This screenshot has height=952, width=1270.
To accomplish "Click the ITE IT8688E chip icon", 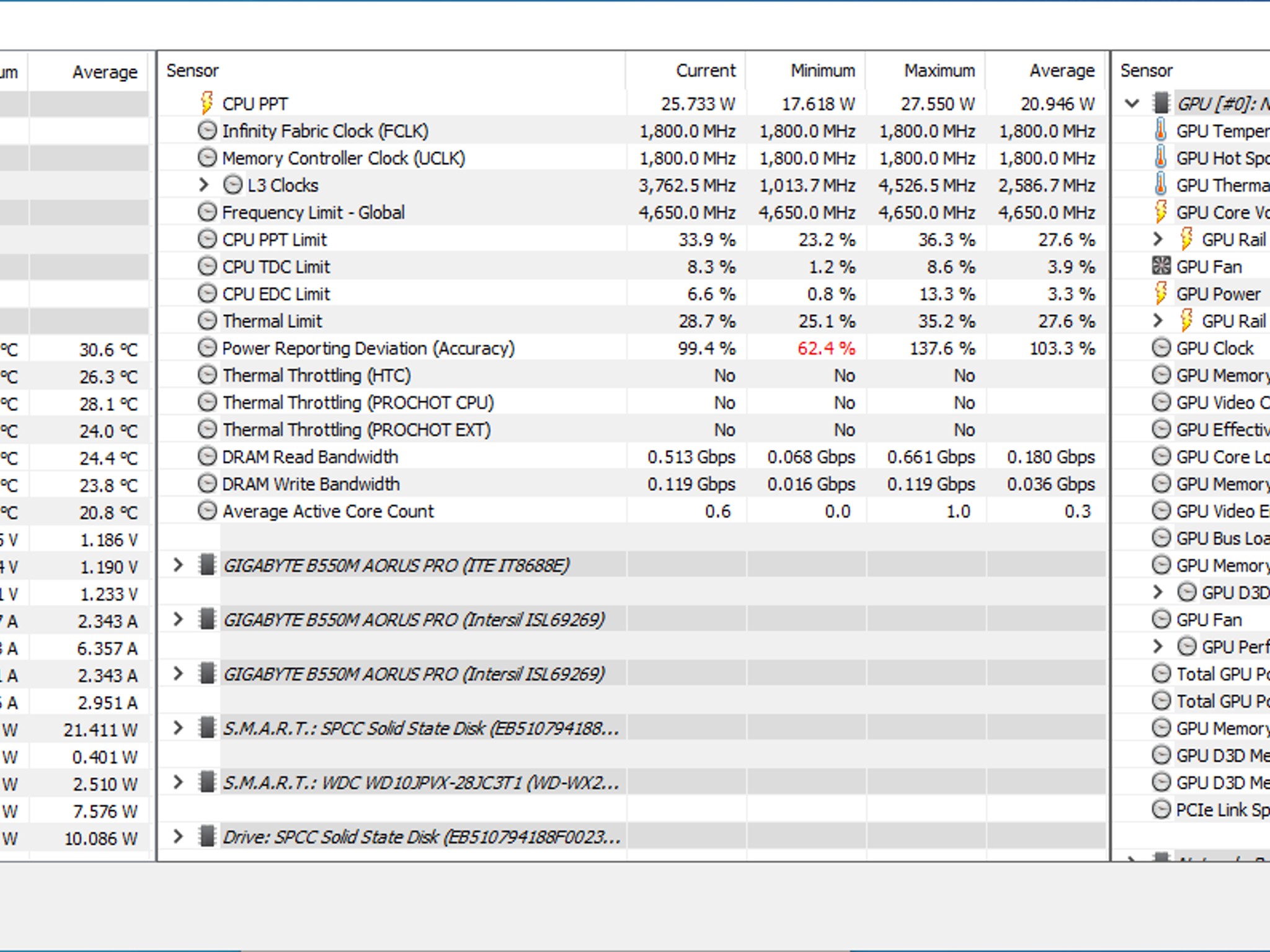I will (x=207, y=565).
